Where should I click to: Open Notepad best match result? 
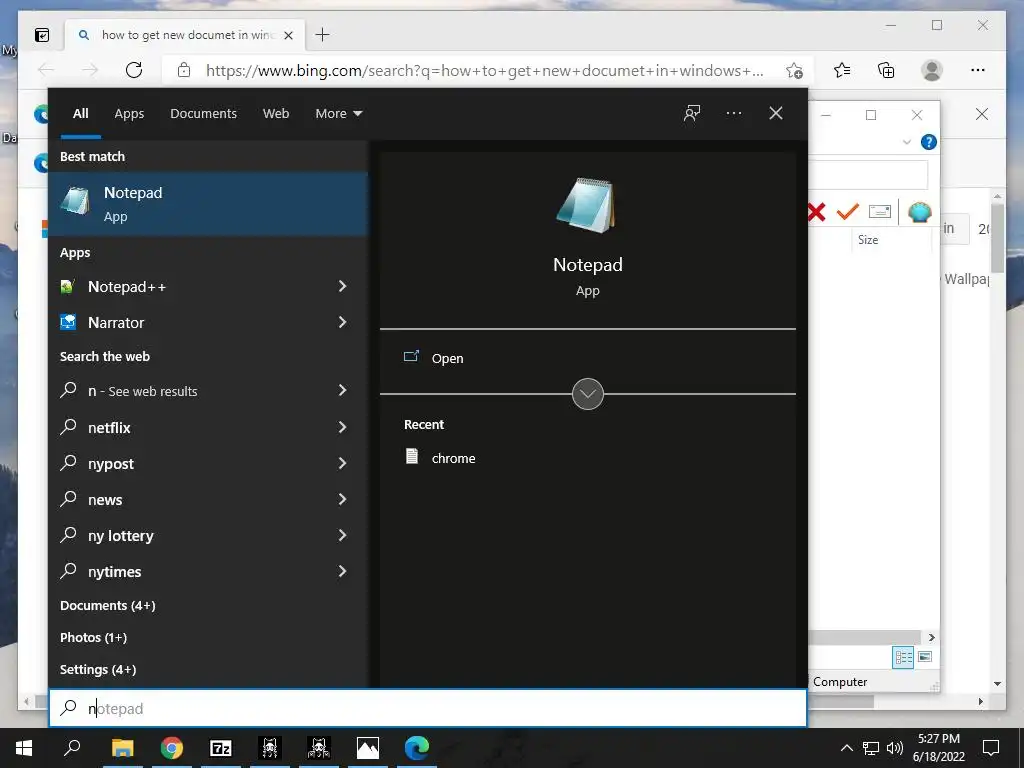[208, 203]
